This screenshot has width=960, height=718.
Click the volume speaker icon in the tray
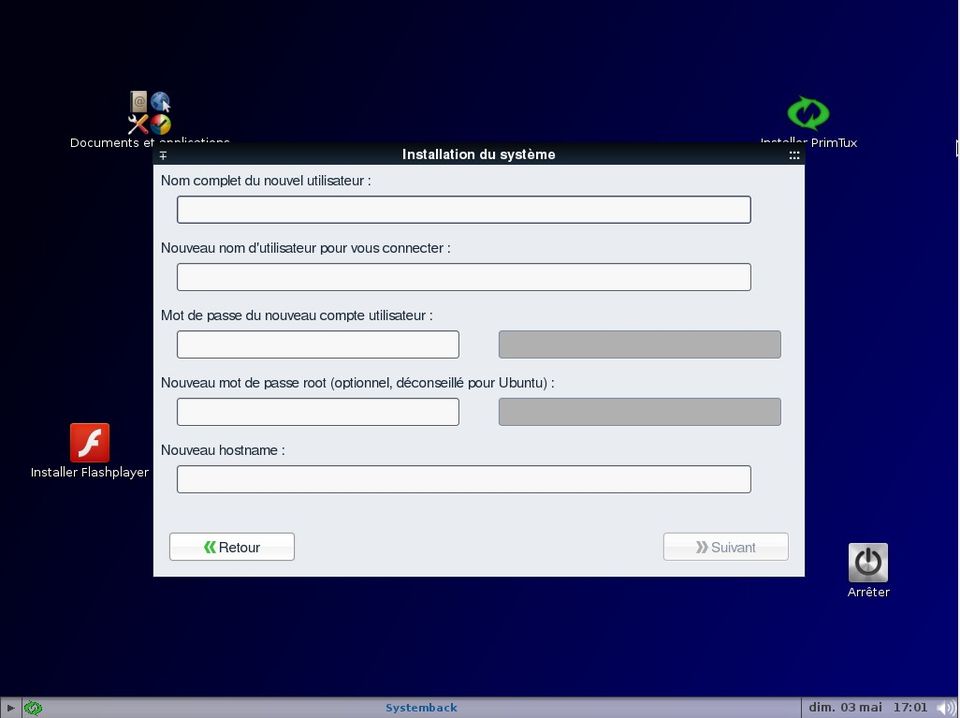(946, 707)
